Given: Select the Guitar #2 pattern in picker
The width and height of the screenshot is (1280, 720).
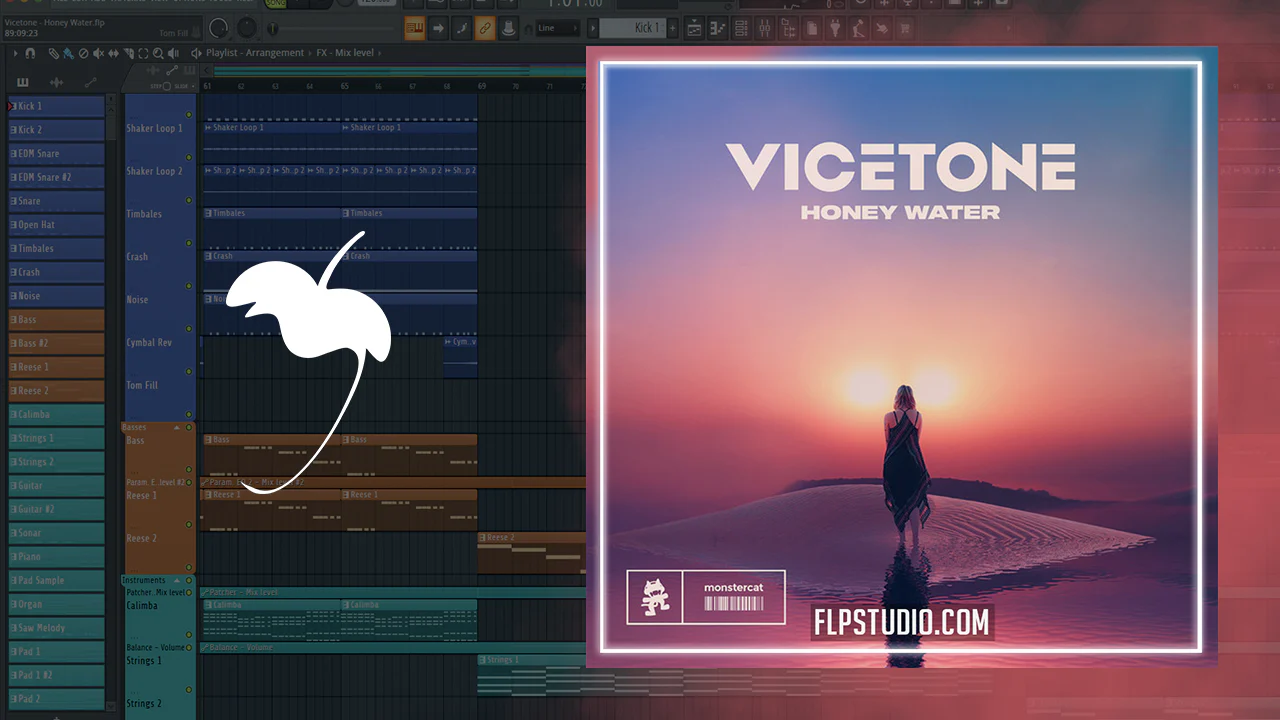Looking at the screenshot, I should 56,509.
